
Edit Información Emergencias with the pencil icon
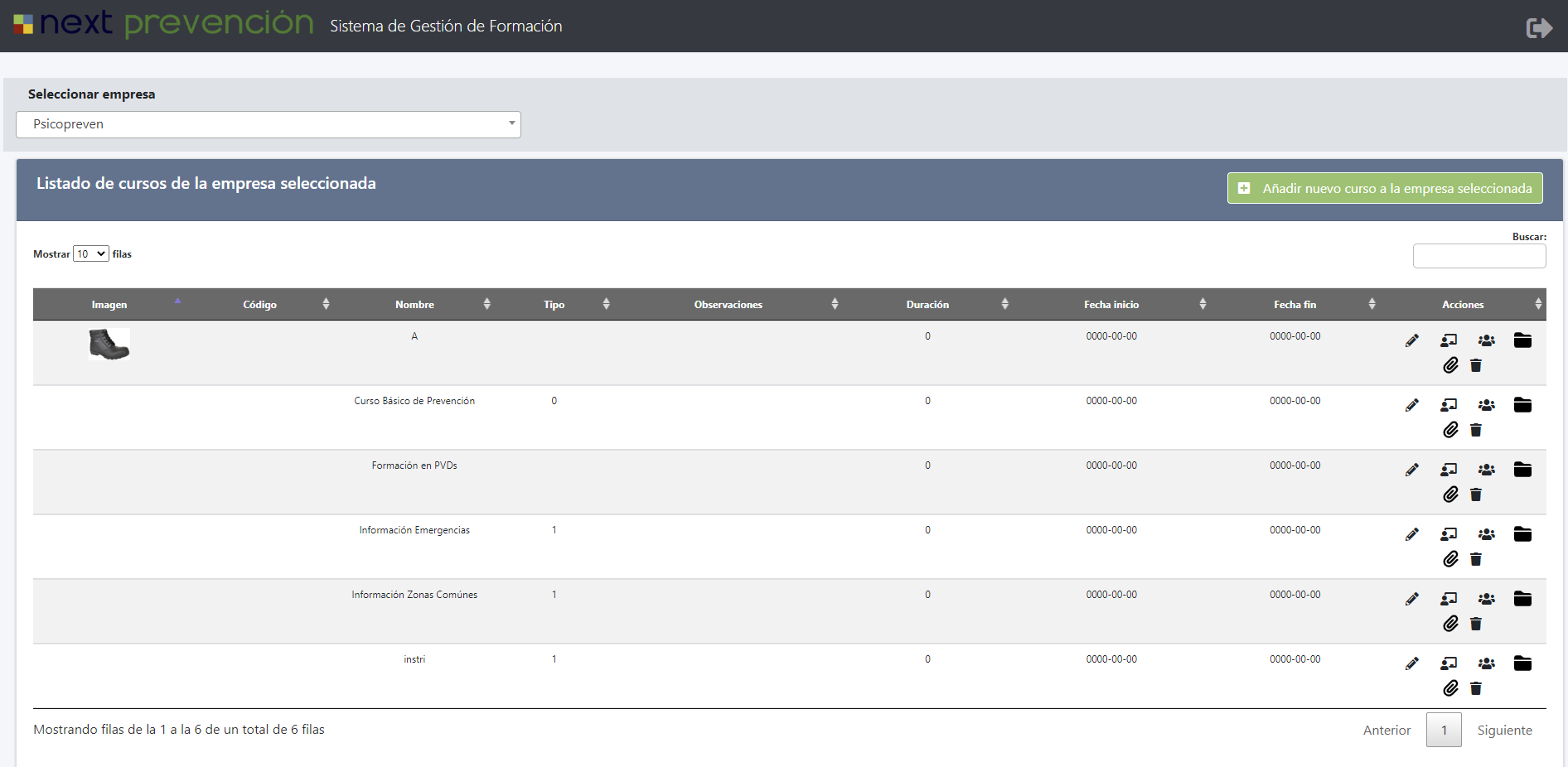pyautogui.click(x=1412, y=534)
